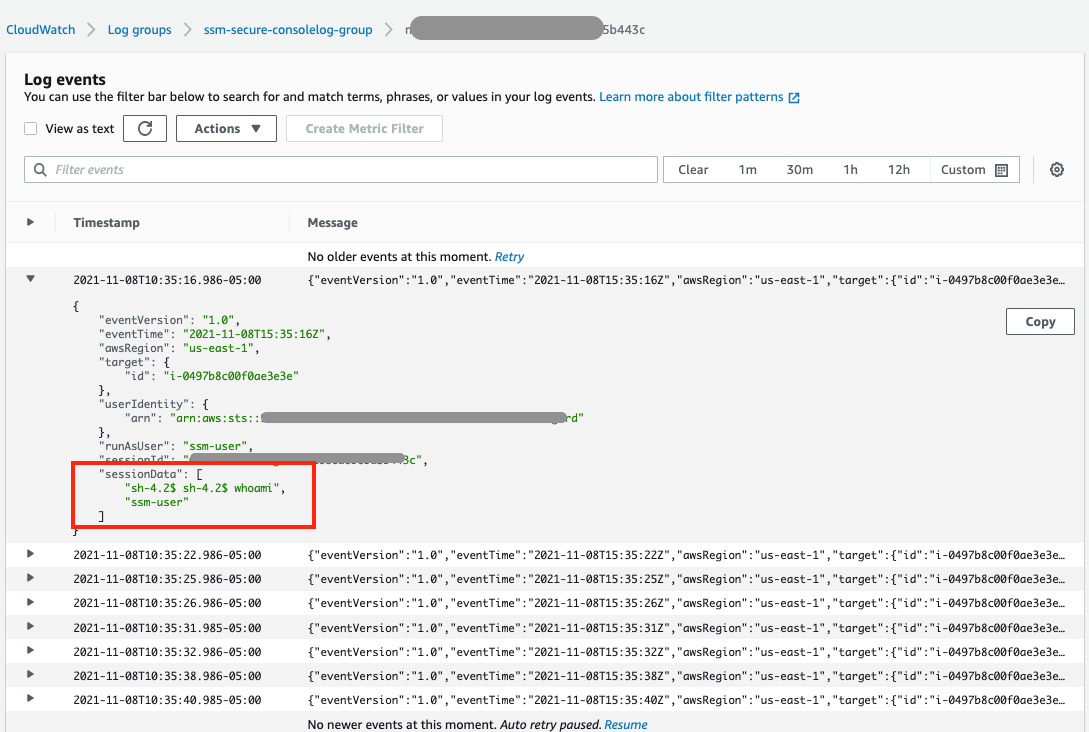Open the Actions dropdown
Viewport: 1089px width, 732px height.
(x=226, y=128)
